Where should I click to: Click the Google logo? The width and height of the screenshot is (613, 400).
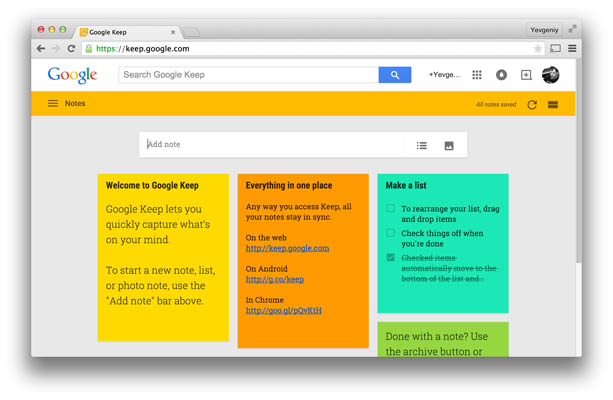coord(72,75)
